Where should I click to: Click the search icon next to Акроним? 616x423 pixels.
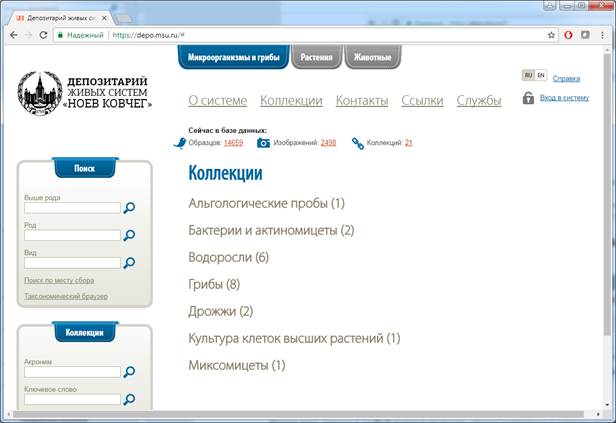(129, 372)
